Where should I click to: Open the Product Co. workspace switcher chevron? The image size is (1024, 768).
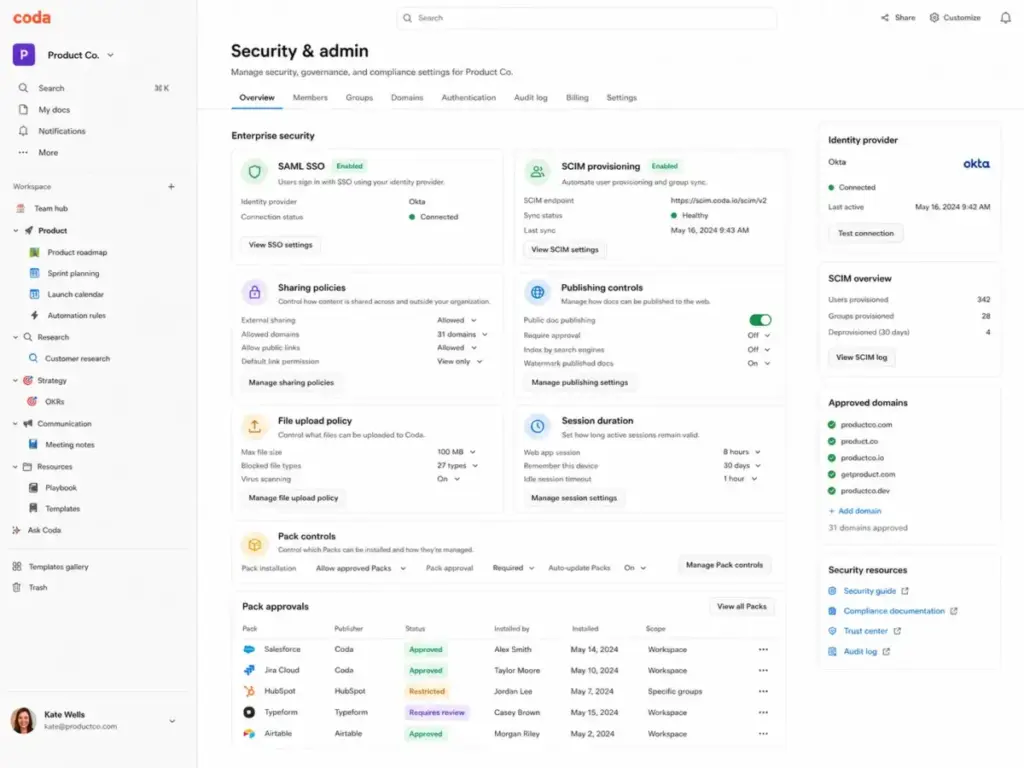[110, 56]
